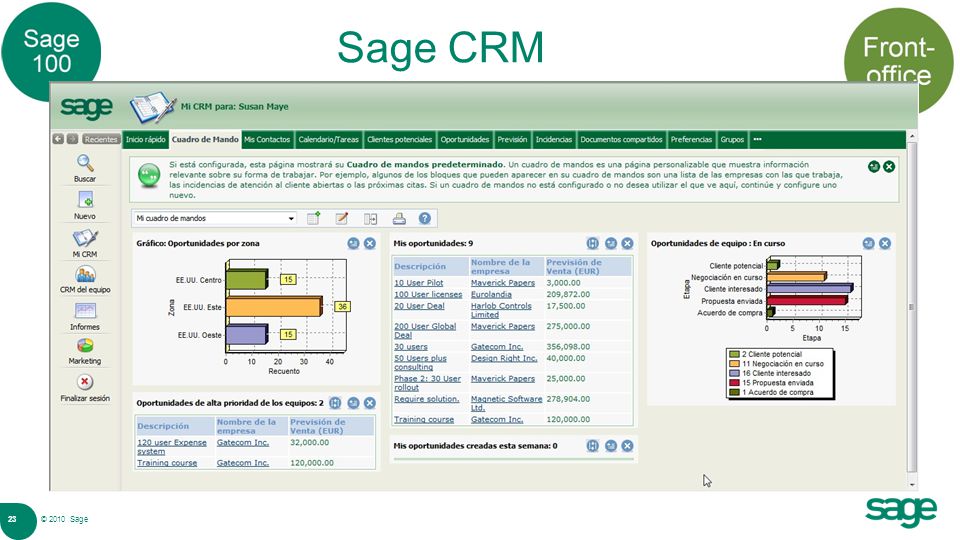Click the scroll up arrow on page scrollbar
Viewport: 960px width, 540px height.
912,137
